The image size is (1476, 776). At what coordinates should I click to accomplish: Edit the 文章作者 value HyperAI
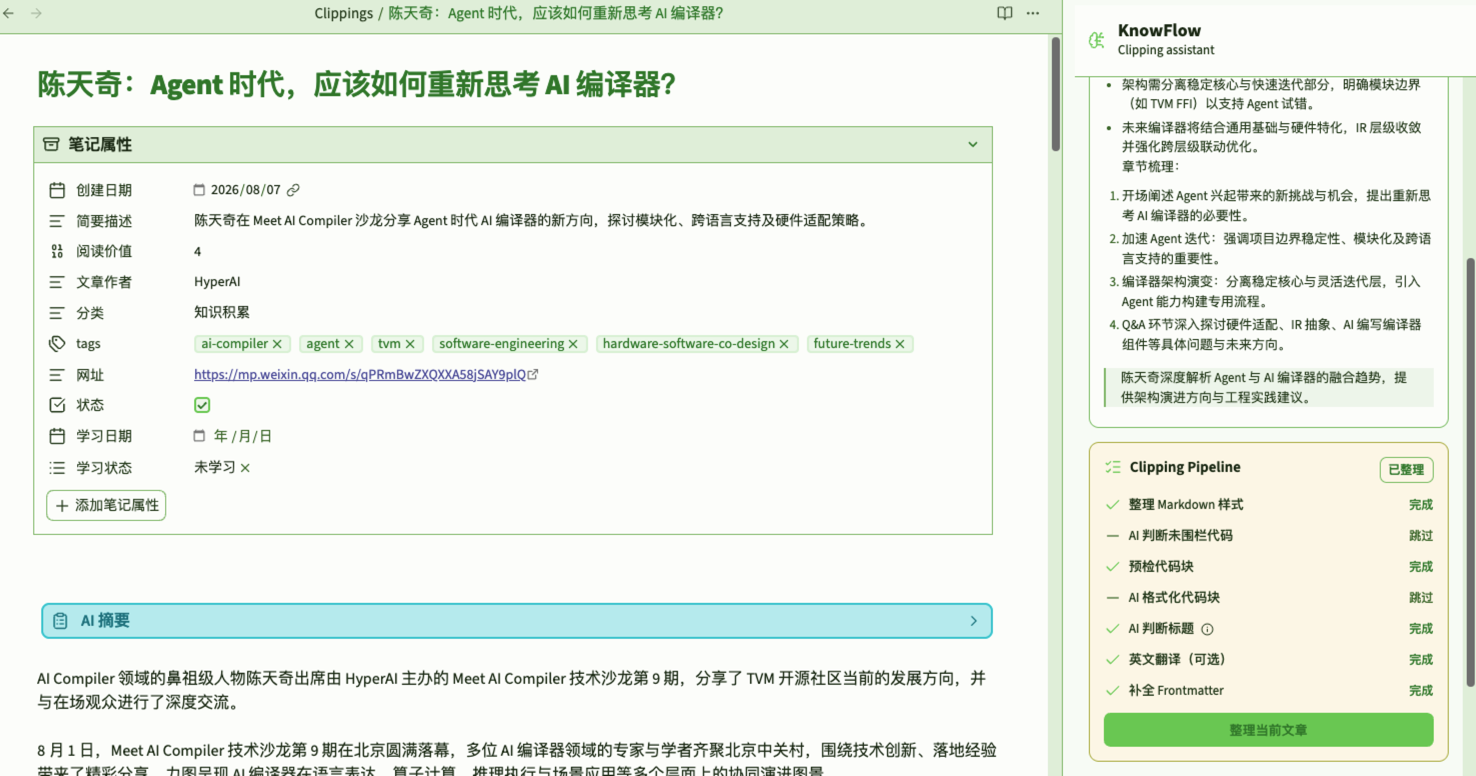pos(217,282)
